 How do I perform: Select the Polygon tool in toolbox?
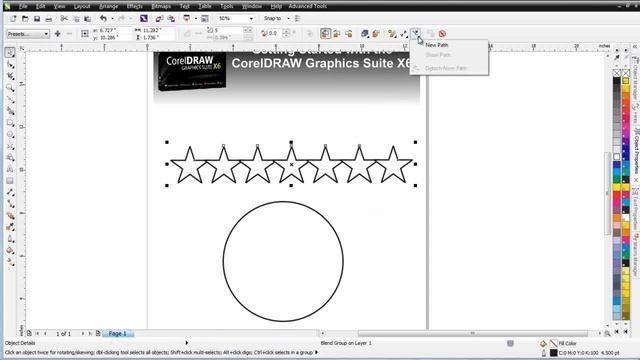point(10,146)
